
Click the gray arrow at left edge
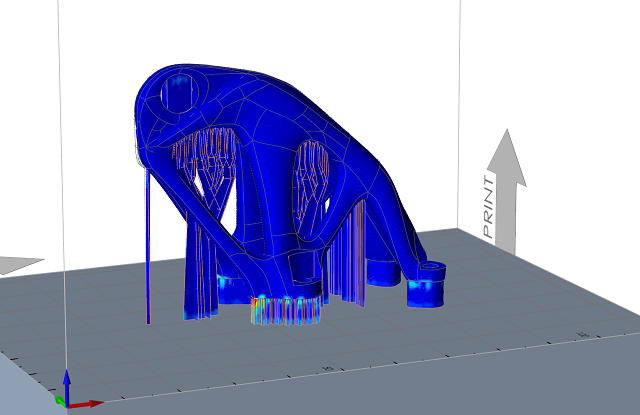click(x=18, y=265)
